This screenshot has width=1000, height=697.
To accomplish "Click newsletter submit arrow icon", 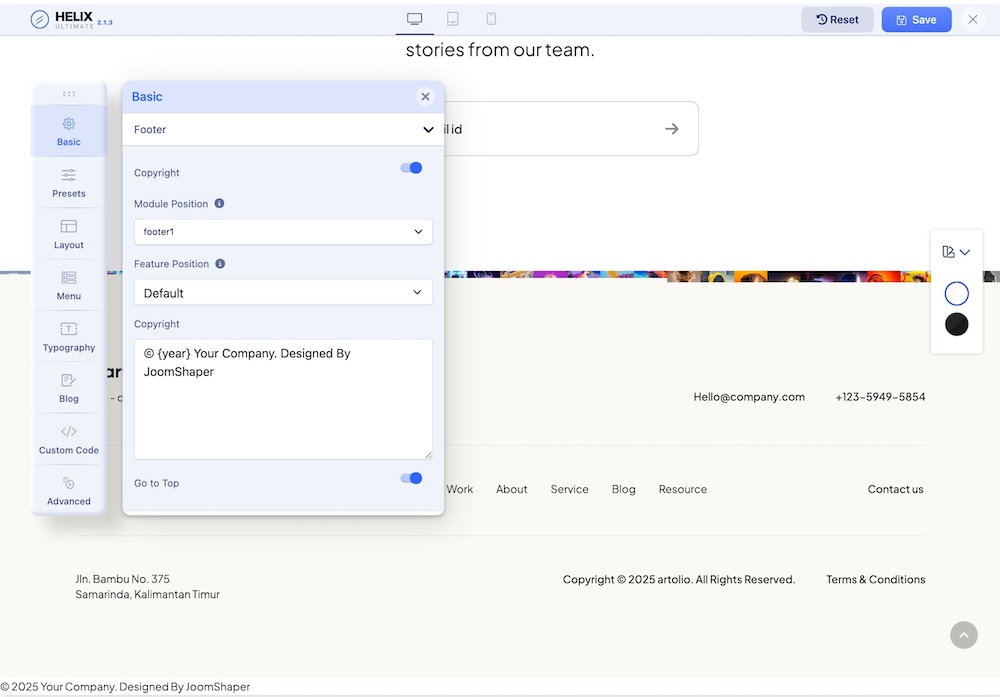I will click(x=672, y=129).
